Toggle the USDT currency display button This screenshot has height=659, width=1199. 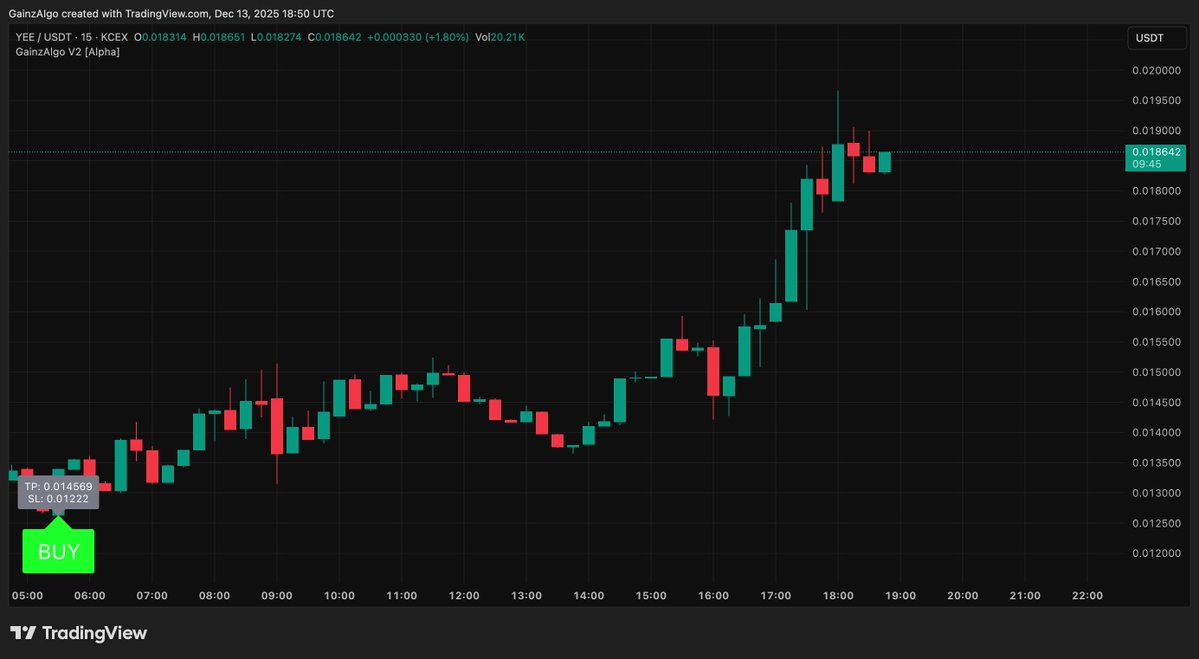point(1156,37)
